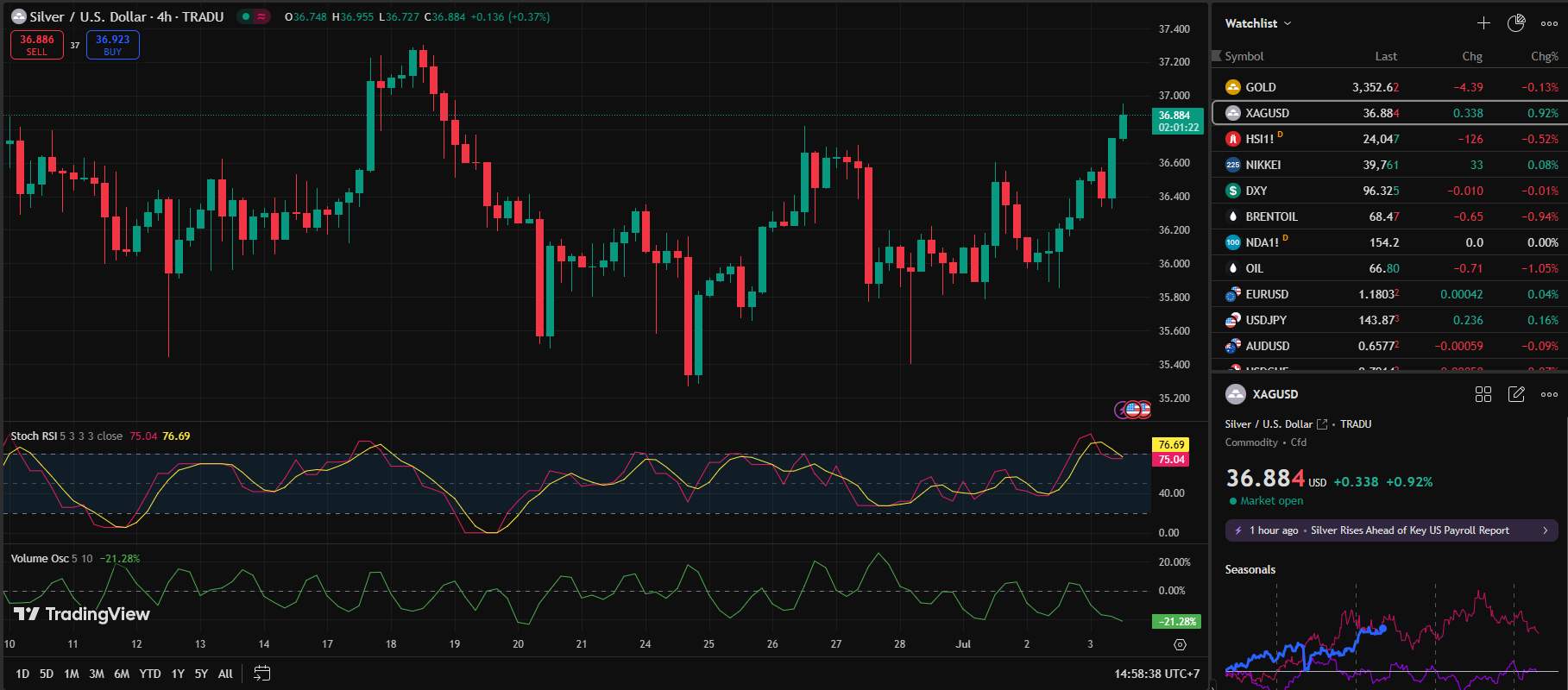Open the note editor icon for XAGUSD

pyautogui.click(x=1515, y=394)
